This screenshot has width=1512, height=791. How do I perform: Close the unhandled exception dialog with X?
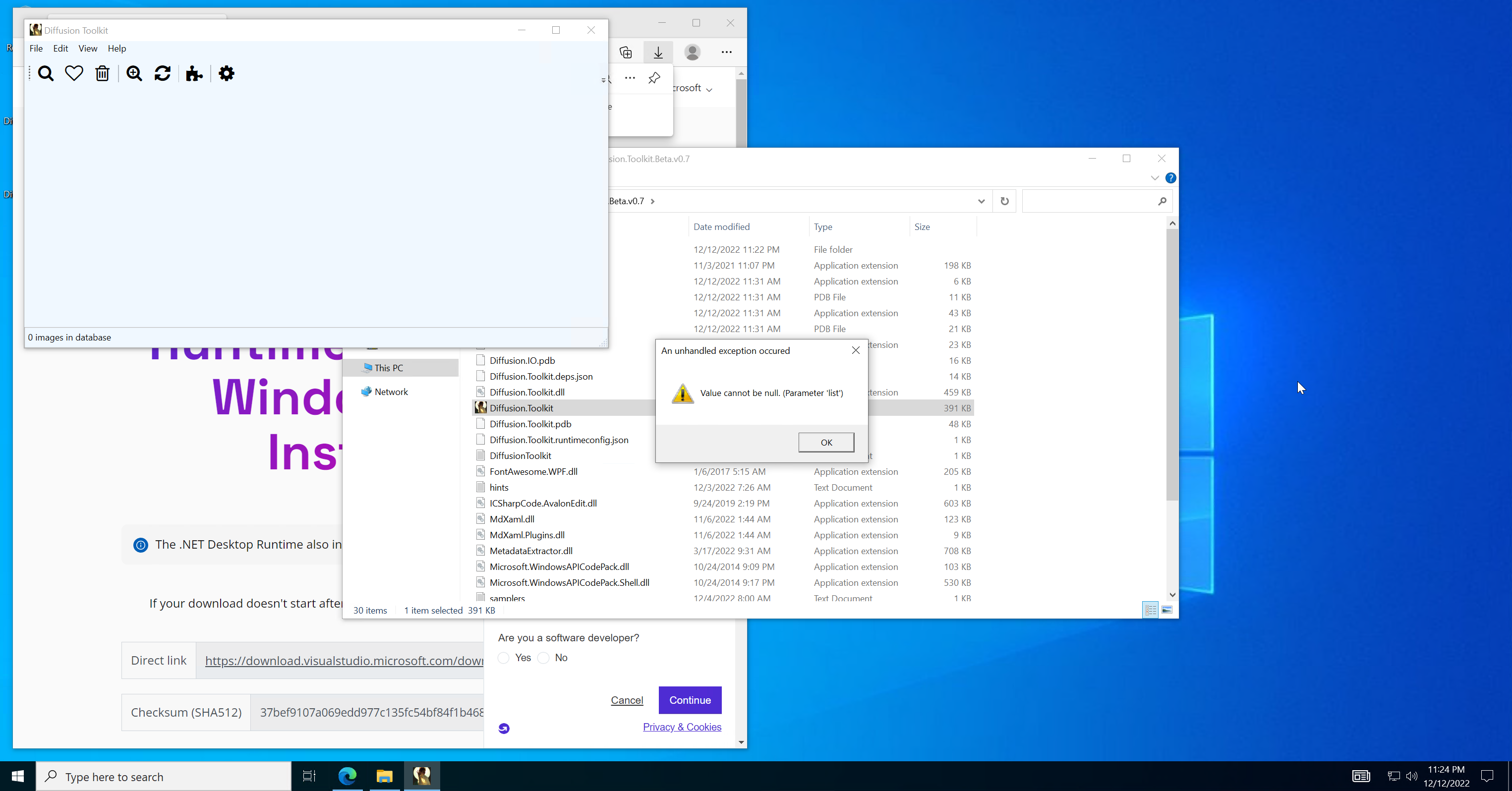(855, 350)
